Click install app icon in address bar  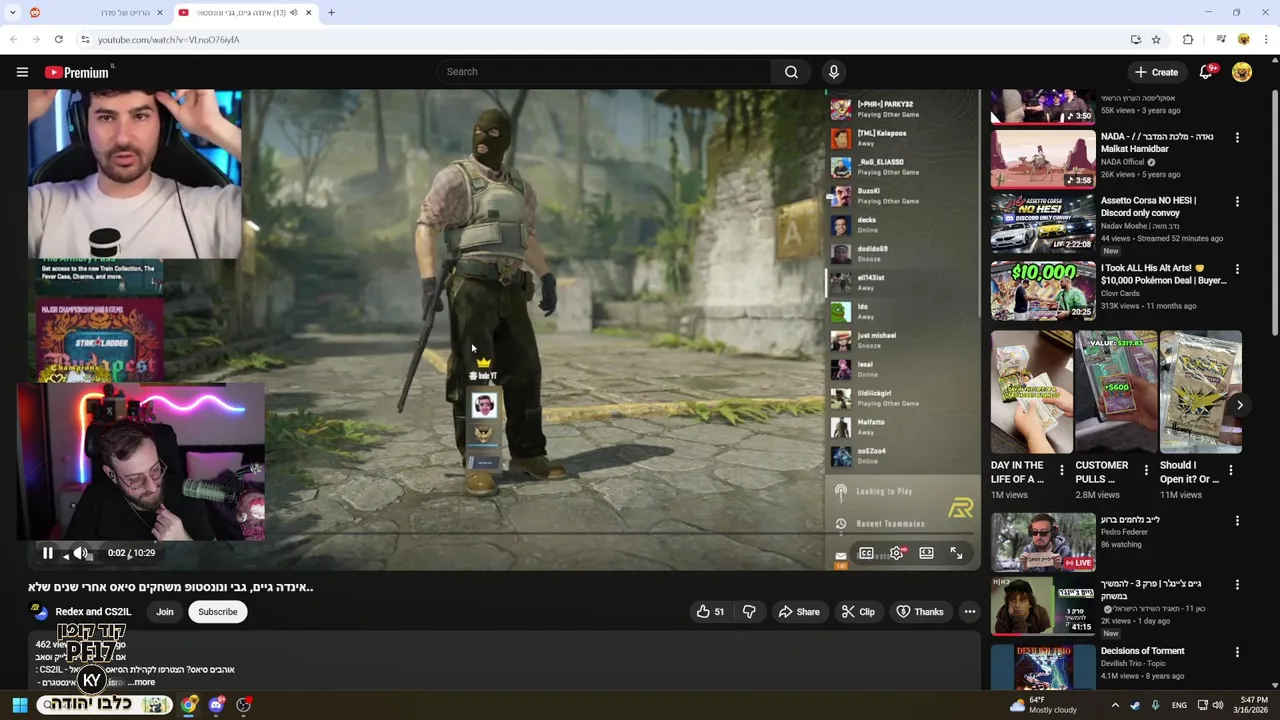click(x=1136, y=40)
